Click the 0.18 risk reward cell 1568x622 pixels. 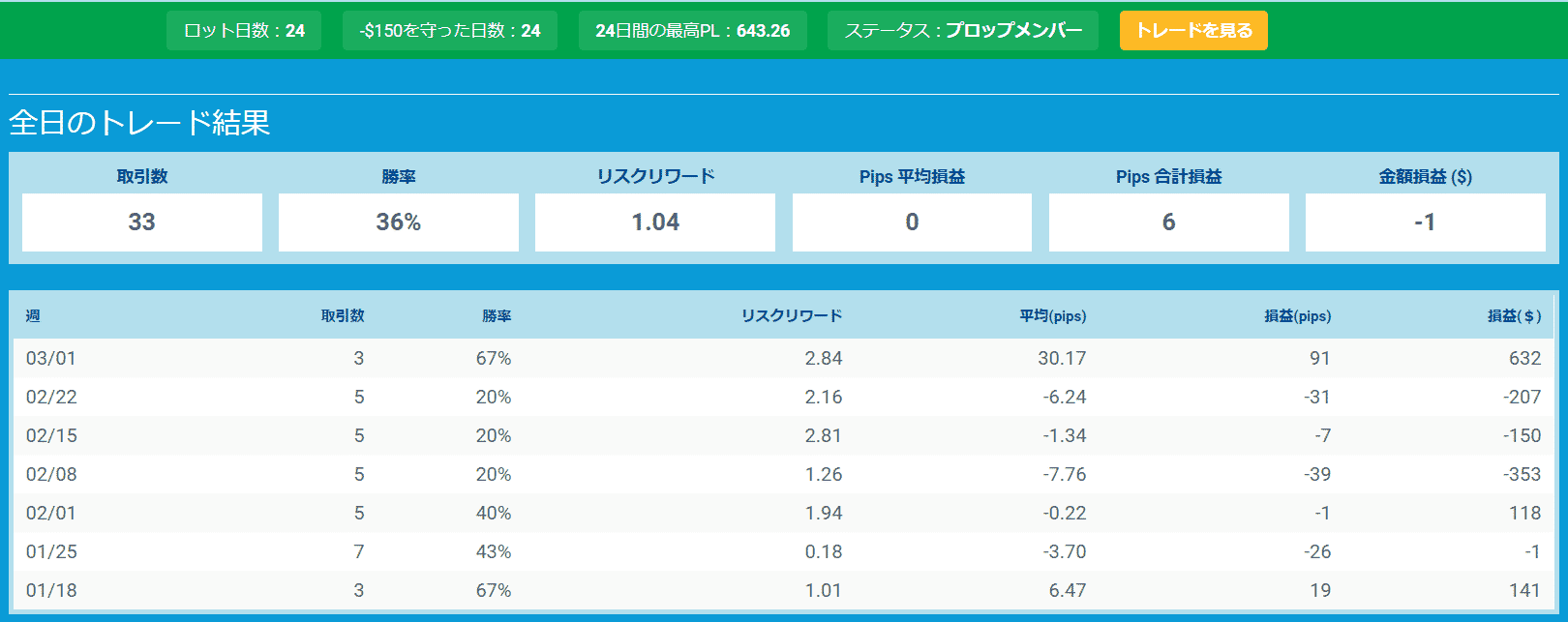tap(824, 551)
